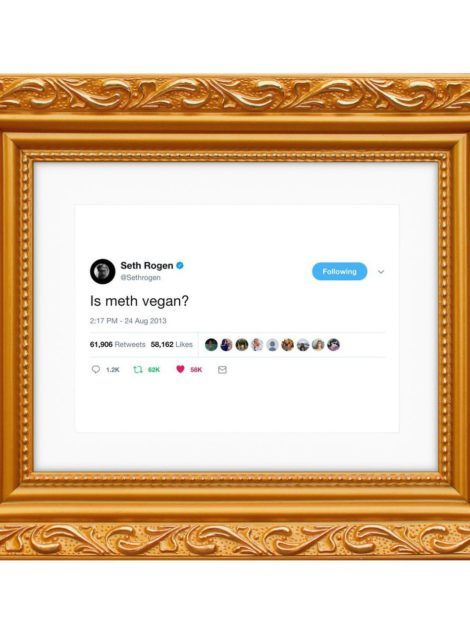
Task: Open the Seth Rogen display name
Action: tap(147, 266)
